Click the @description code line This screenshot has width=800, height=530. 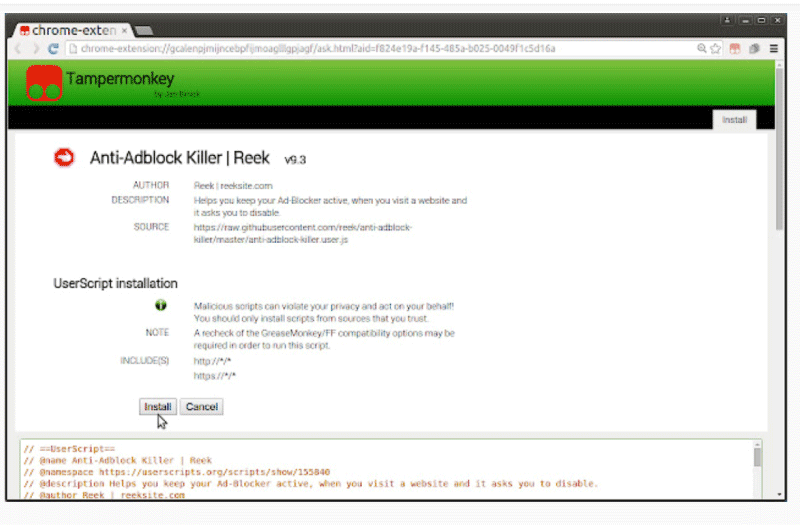pos(310,484)
